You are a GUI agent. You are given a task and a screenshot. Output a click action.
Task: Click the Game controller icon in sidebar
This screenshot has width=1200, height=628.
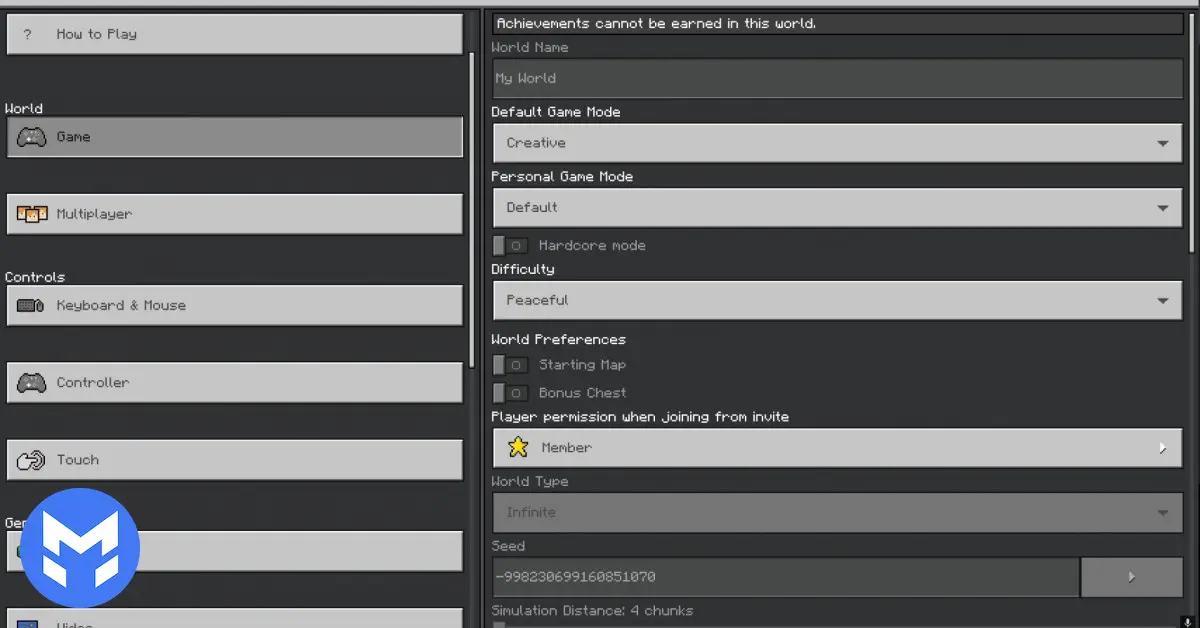point(31,137)
